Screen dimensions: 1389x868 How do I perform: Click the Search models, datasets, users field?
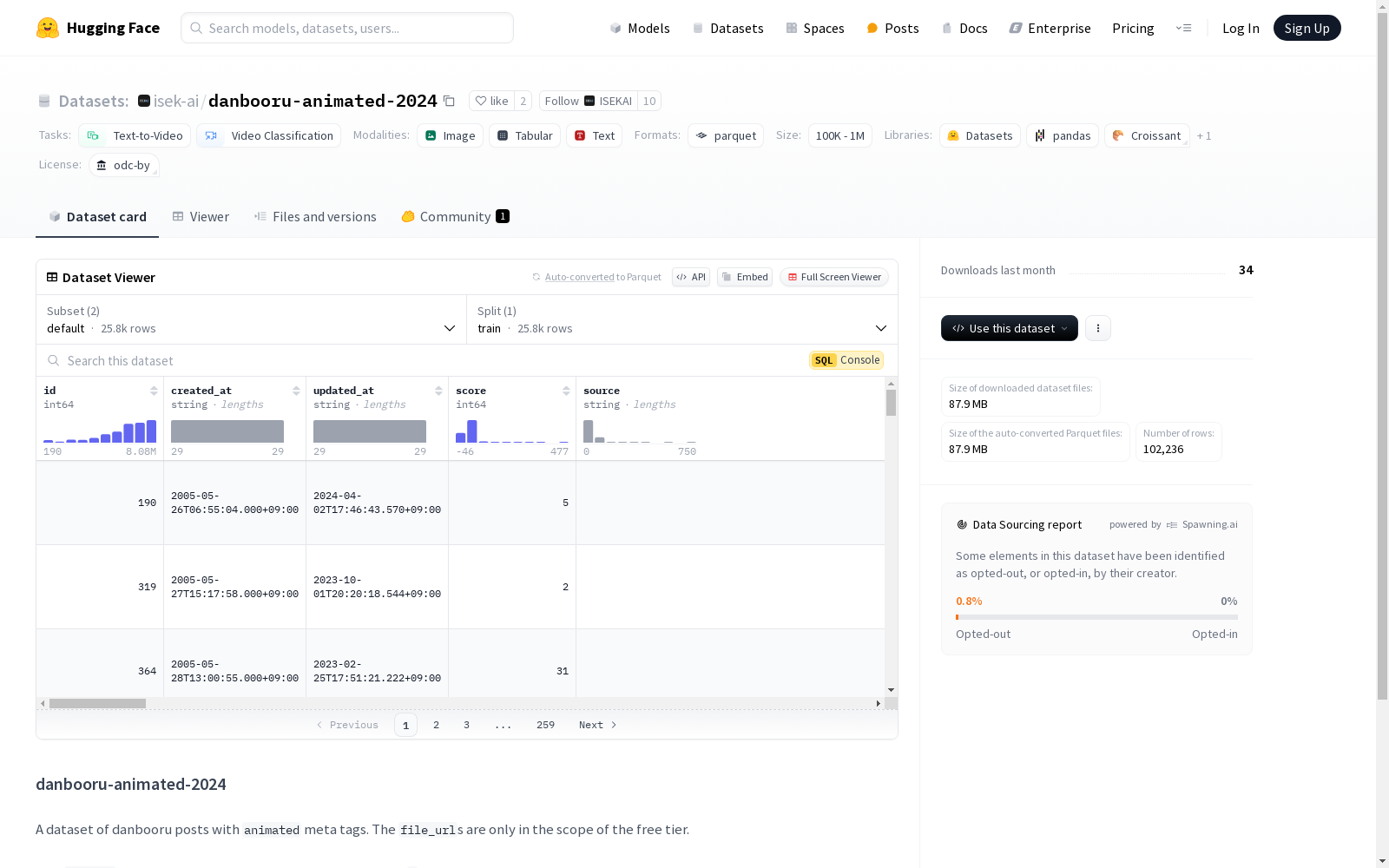click(x=347, y=28)
